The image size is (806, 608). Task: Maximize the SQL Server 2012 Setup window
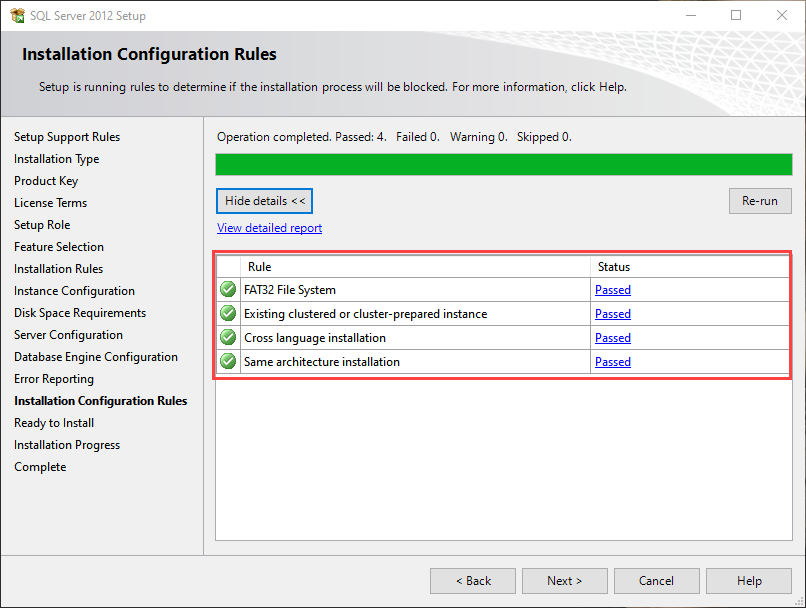pyautogui.click(x=736, y=16)
